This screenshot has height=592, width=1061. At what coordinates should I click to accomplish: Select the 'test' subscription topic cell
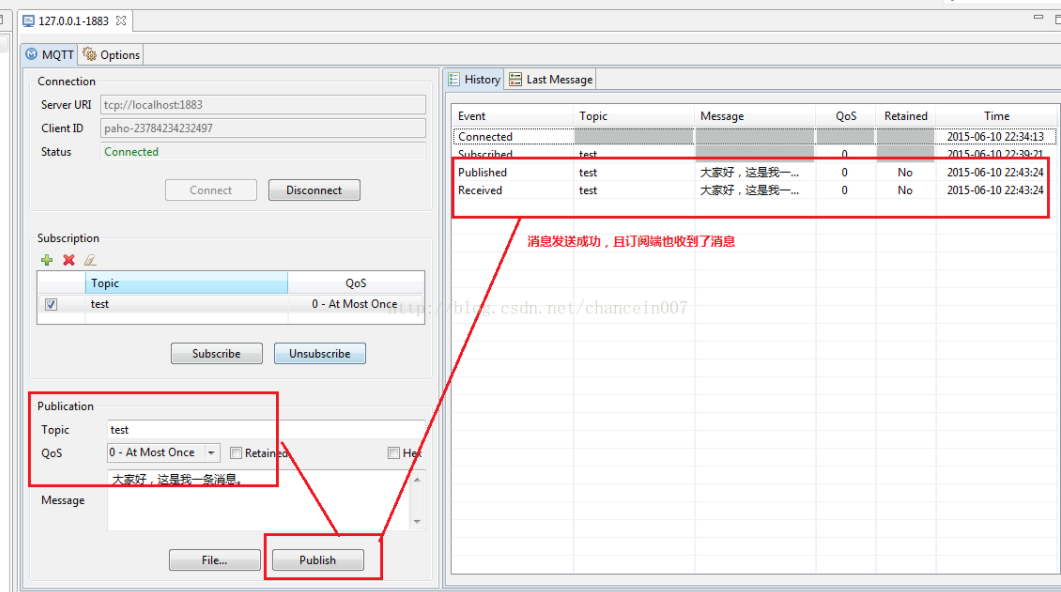(x=186, y=304)
